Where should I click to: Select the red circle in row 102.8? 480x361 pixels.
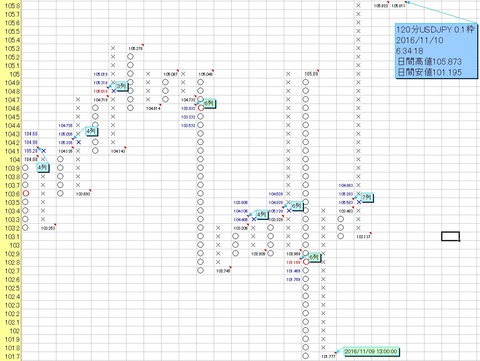pos(306,262)
